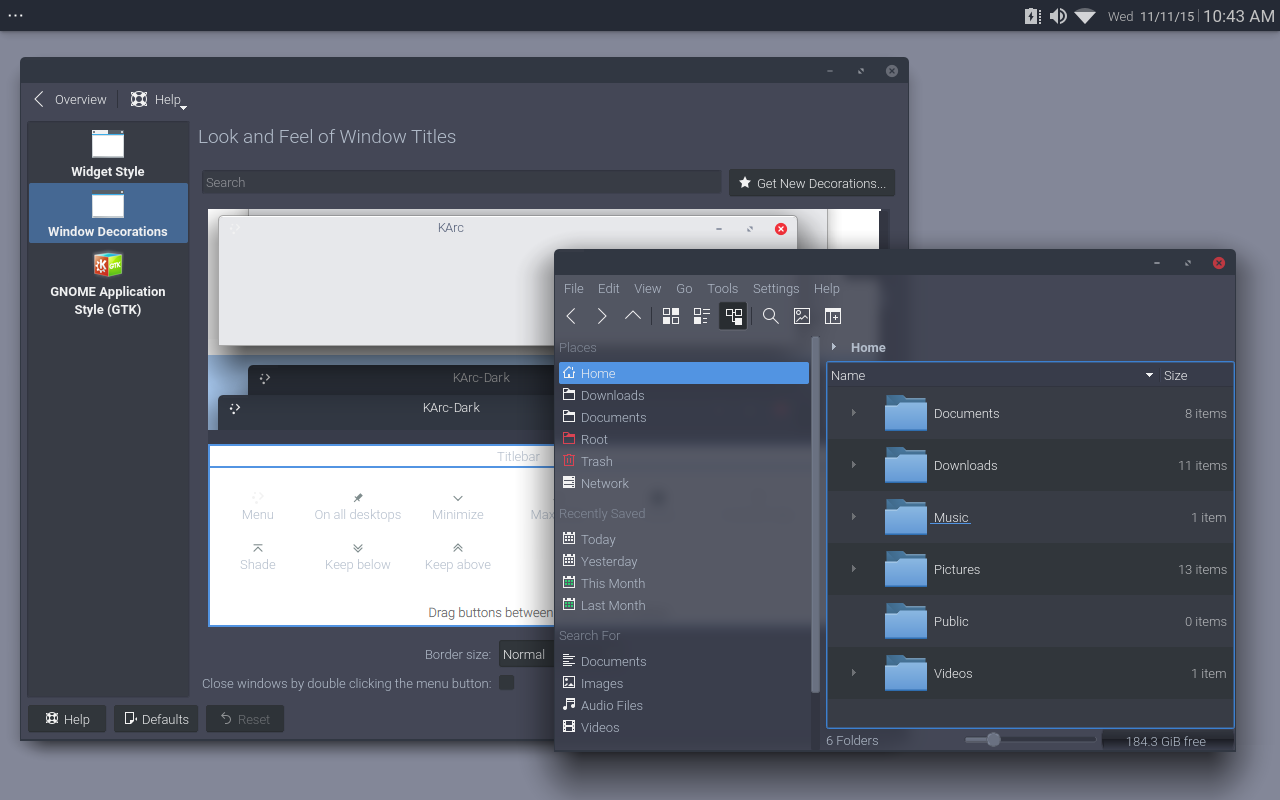Select Yesterday under Recently Saved
Viewport: 1280px width, 800px height.
point(684,561)
